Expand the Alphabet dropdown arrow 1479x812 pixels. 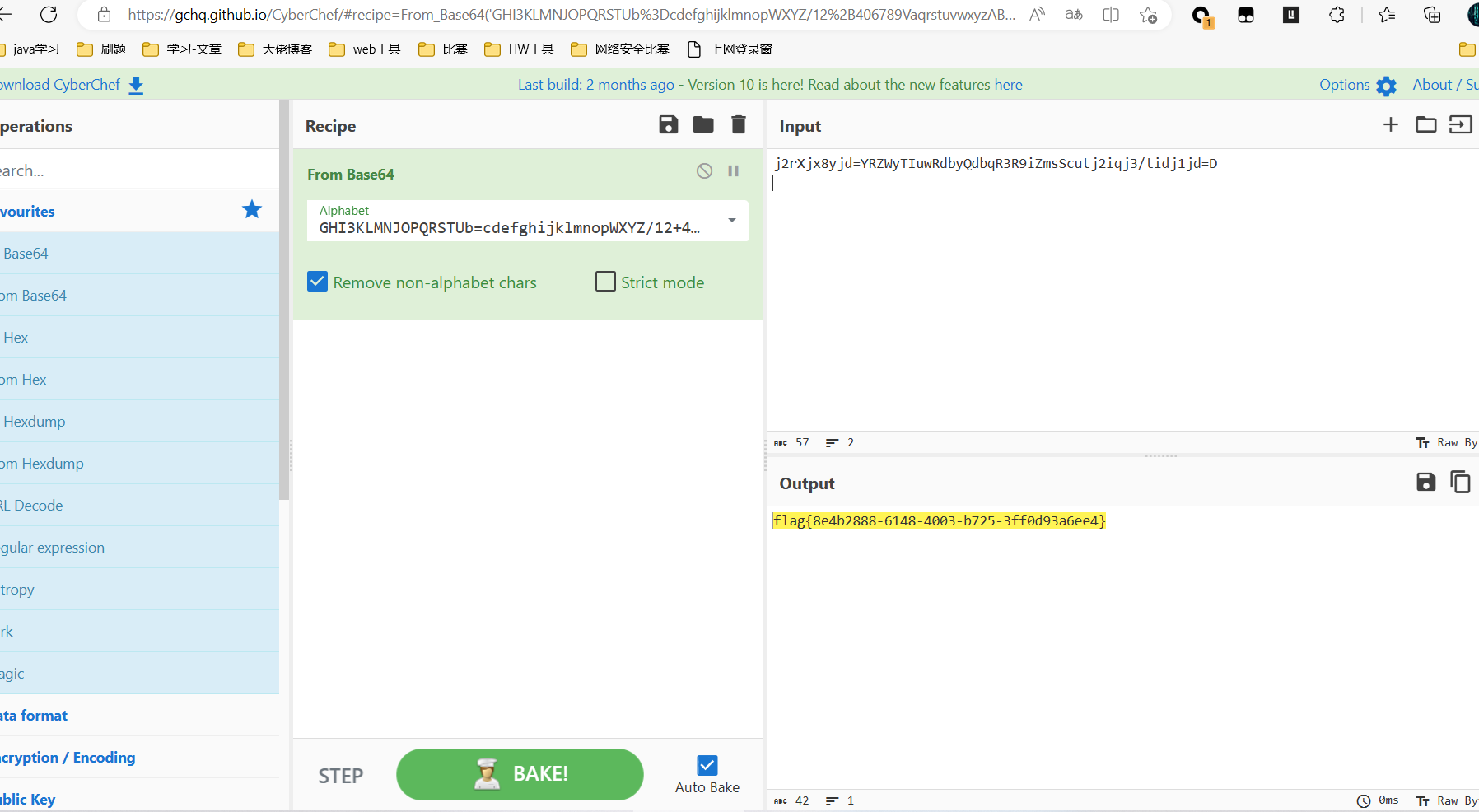pos(731,220)
